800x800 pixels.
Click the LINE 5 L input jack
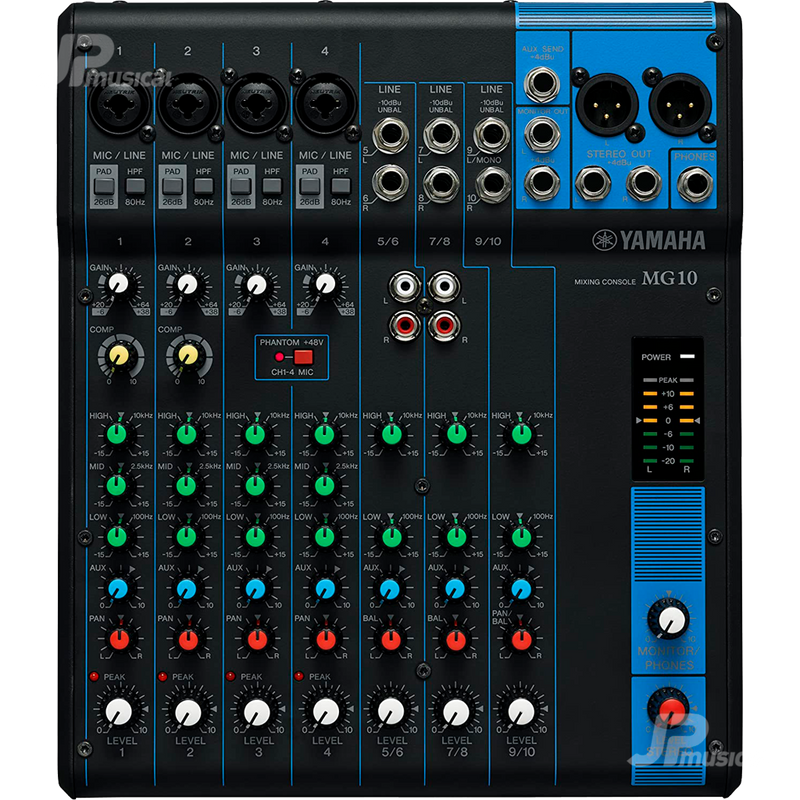pos(390,134)
